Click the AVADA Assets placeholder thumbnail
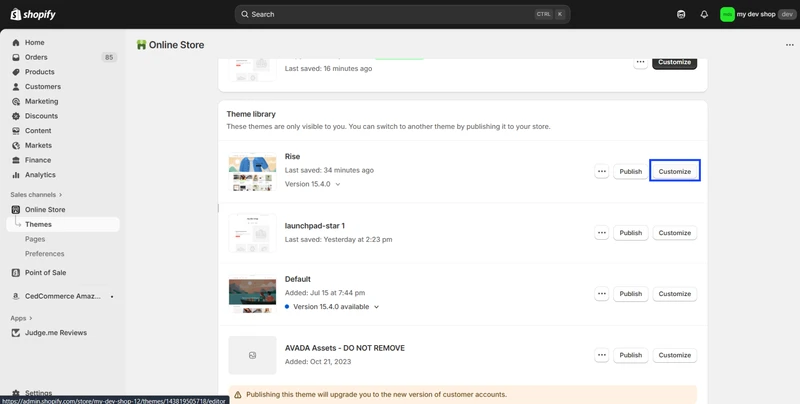The image size is (800, 404). coord(253,355)
